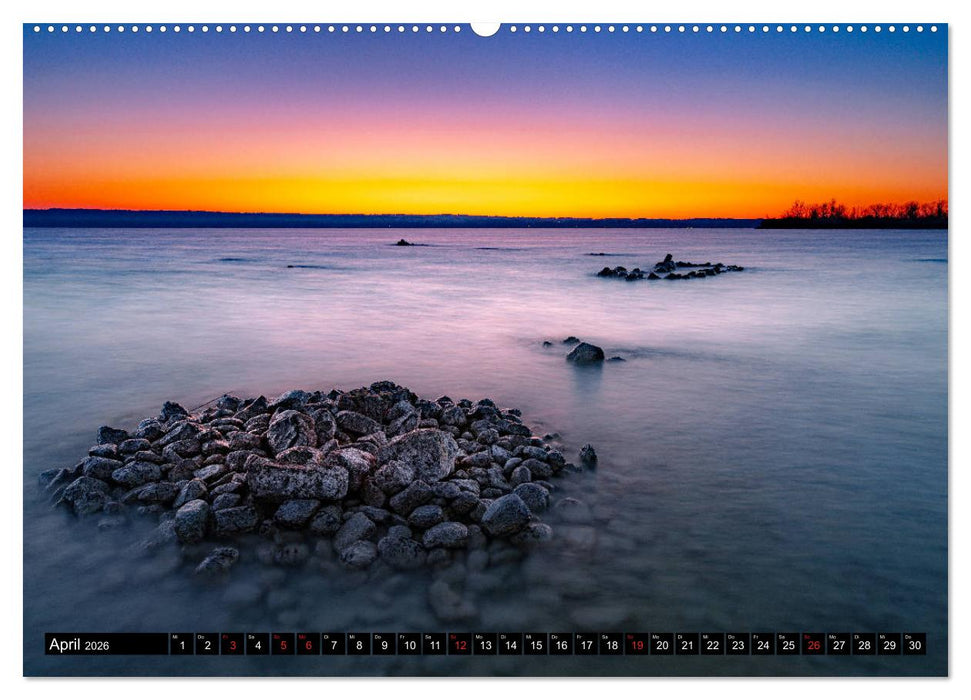Select red Sunday date 19

pos(636,645)
